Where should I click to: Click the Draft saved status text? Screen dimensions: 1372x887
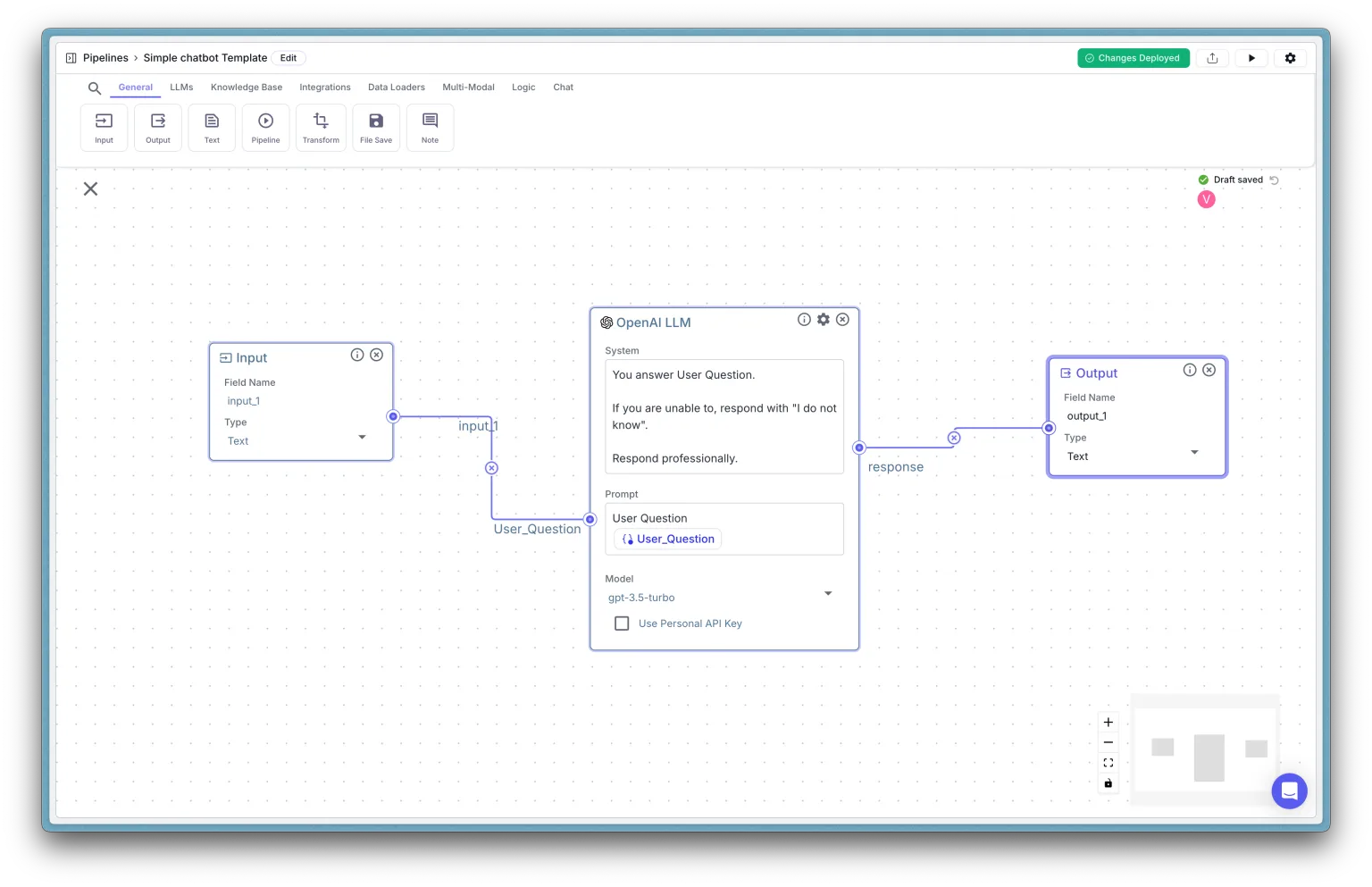[1238, 180]
